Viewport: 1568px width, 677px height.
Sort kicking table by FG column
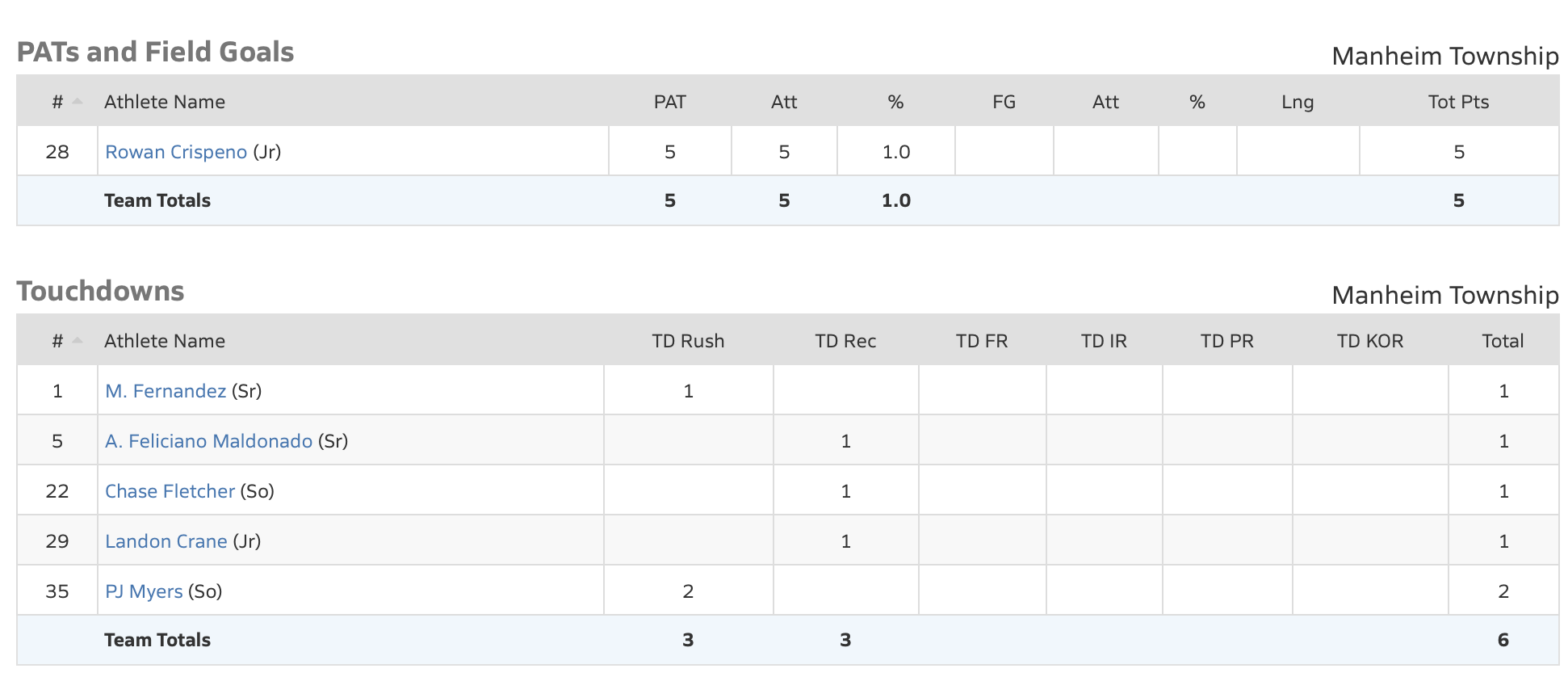pos(1004,102)
